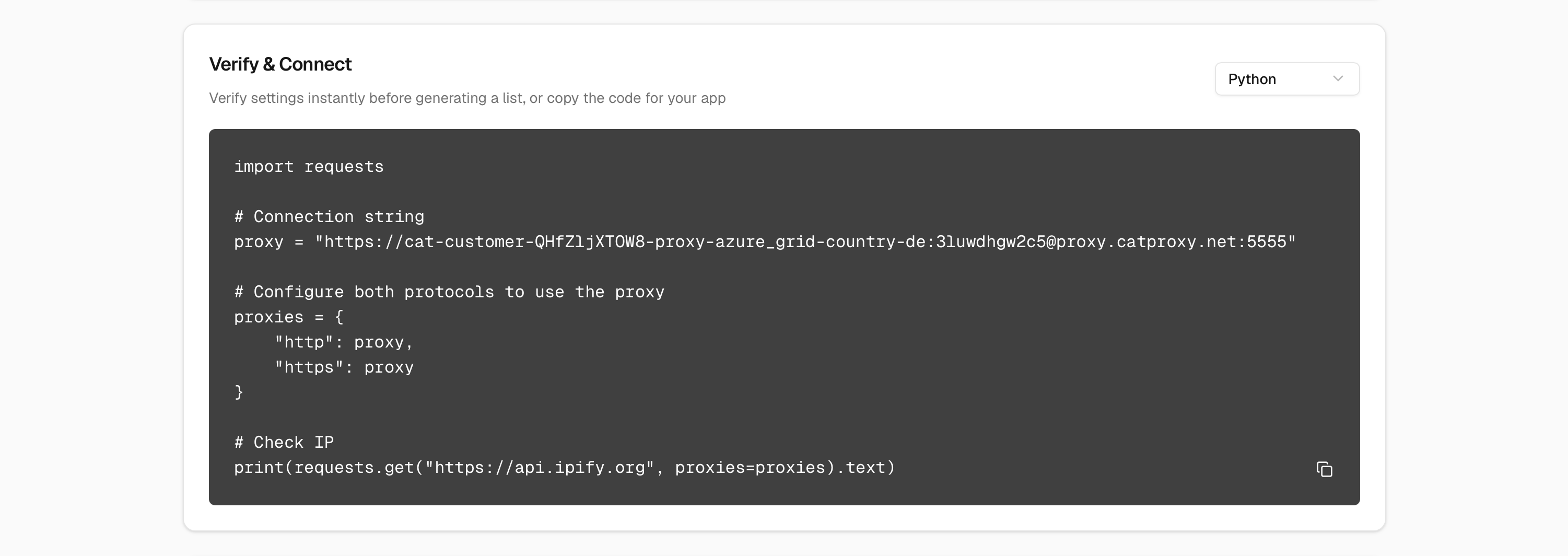Click 'print(requests.get' at the last line's start
Screen dimensions: 1568x556
tap(324, 467)
